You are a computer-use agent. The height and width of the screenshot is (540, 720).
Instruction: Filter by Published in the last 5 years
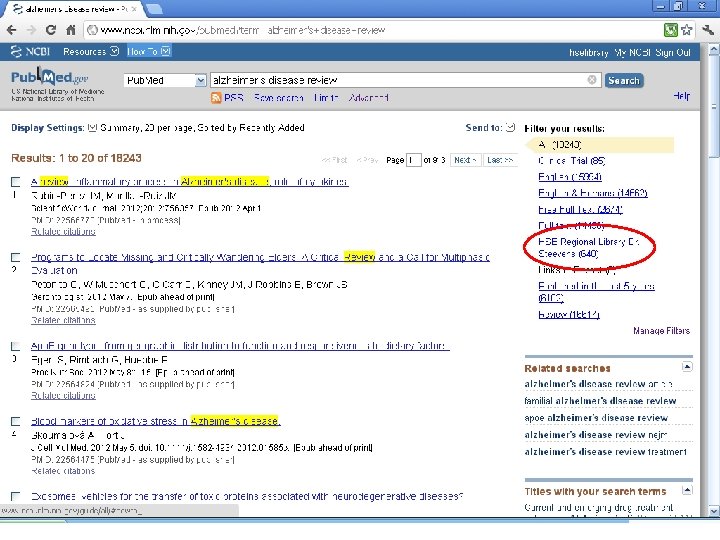point(596,292)
